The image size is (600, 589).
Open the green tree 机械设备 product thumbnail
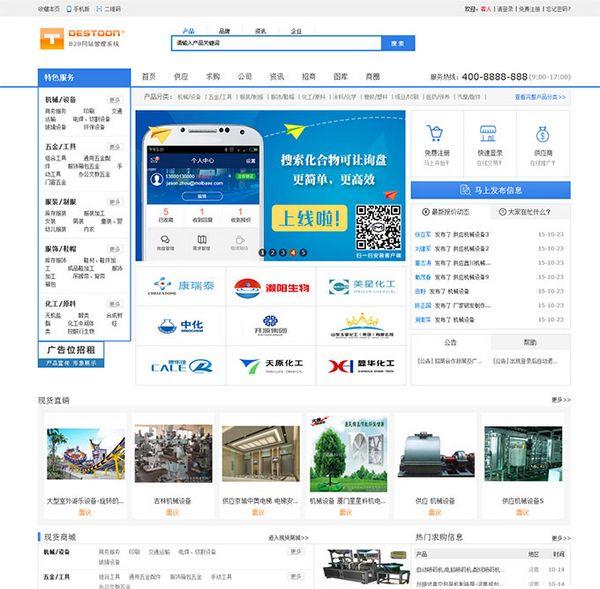point(348,454)
